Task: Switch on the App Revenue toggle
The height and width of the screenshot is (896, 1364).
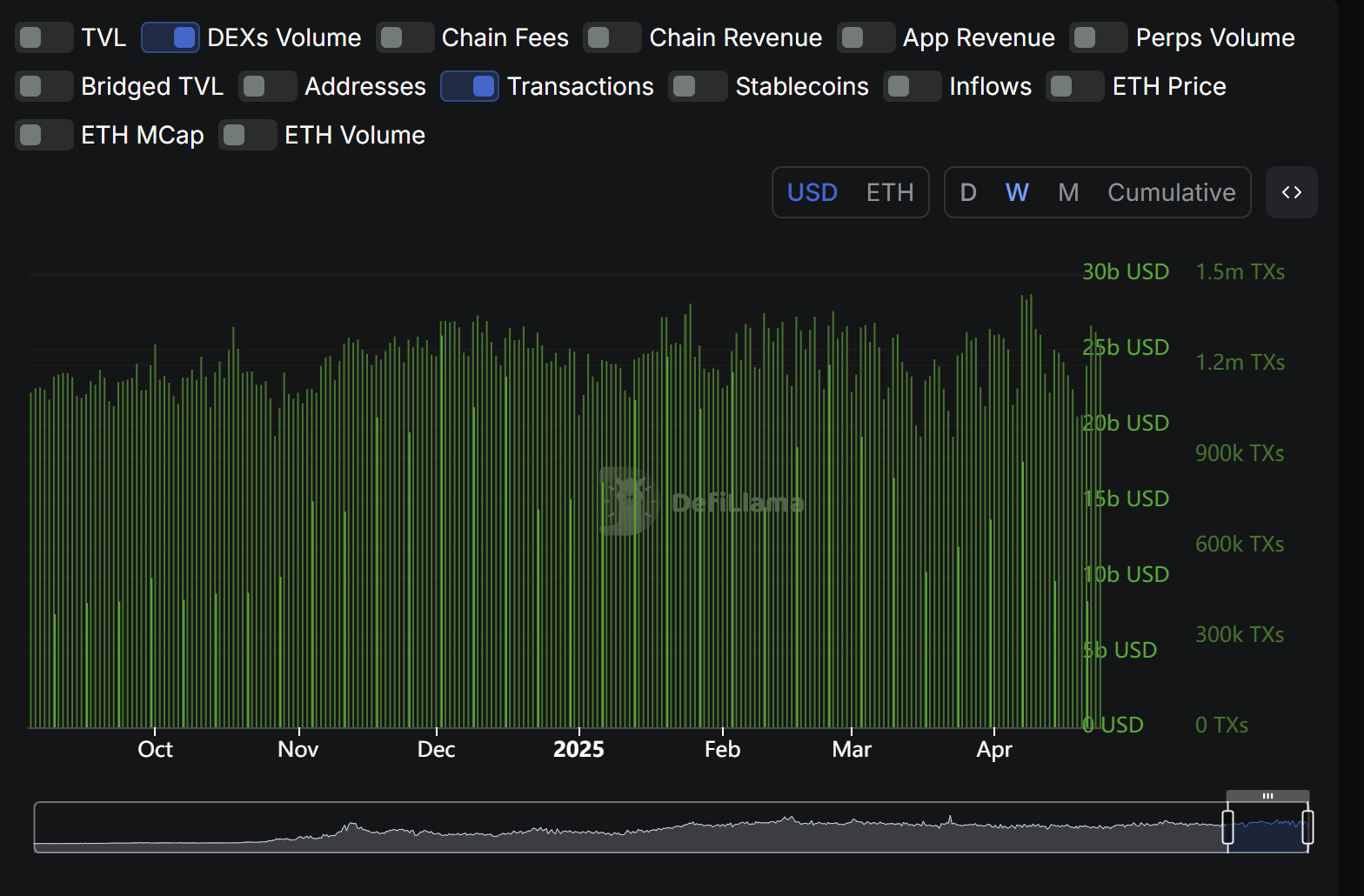Action: click(x=866, y=38)
